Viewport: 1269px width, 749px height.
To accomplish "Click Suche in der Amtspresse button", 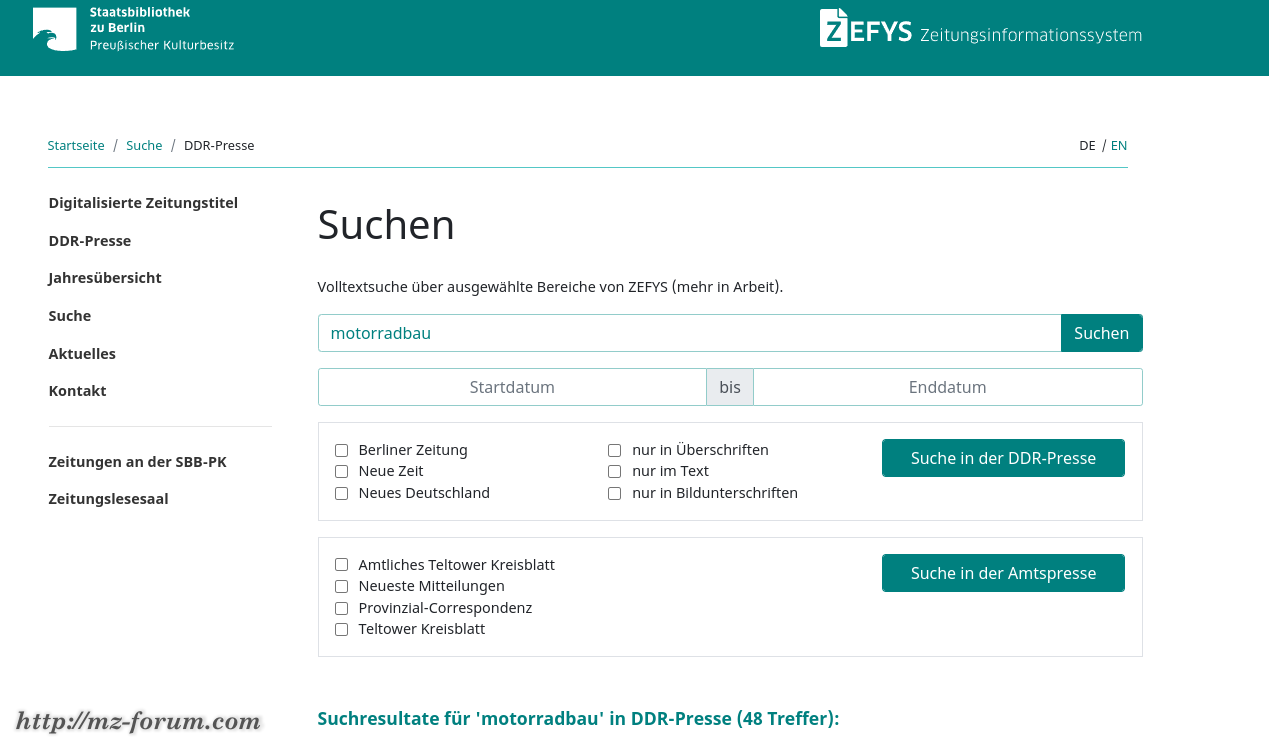I will tap(1003, 573).
